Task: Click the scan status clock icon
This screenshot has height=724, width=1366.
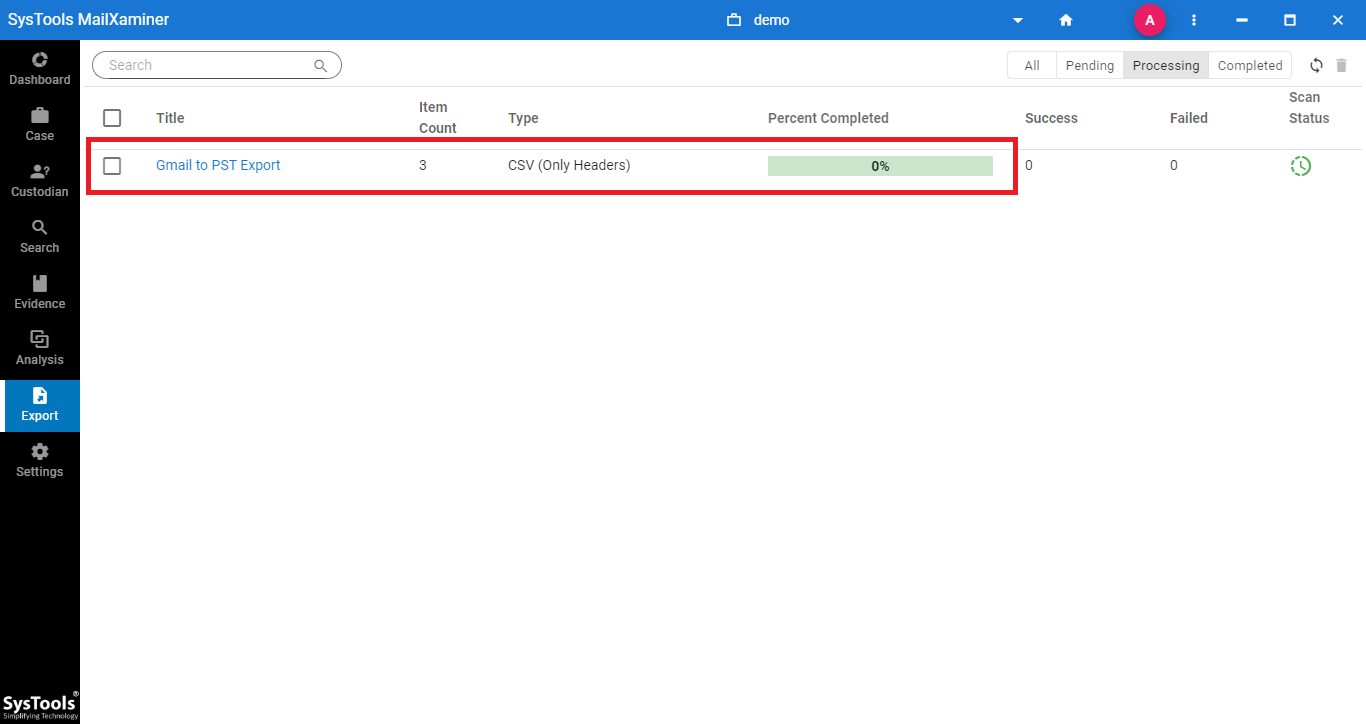Action: [1300, 166]
